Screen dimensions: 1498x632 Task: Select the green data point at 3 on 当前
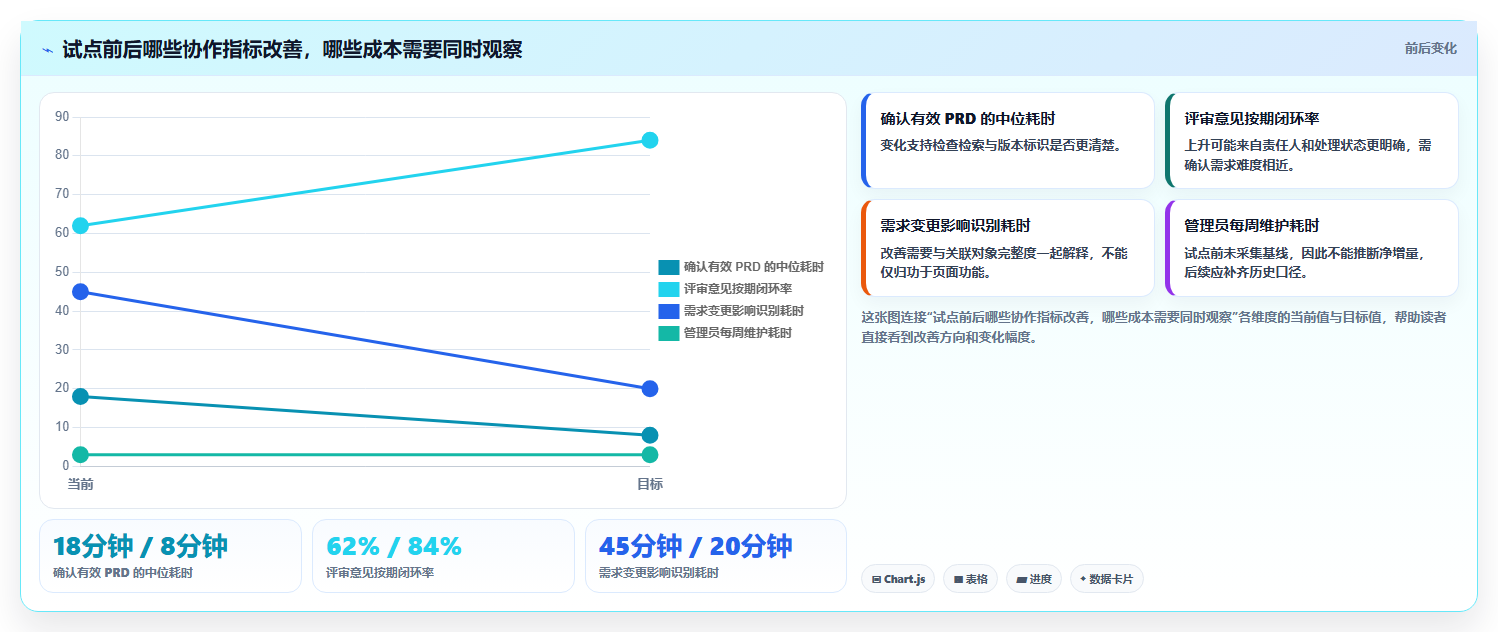[81, 455]
